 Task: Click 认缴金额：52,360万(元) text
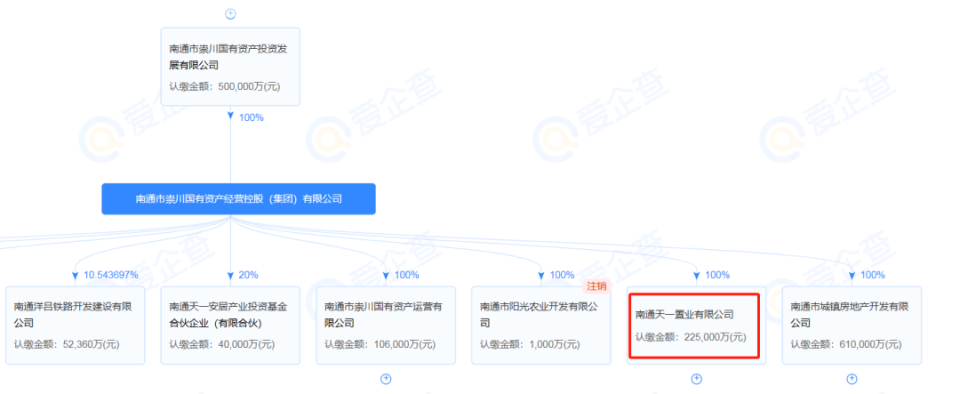click(x=67, y=344)
